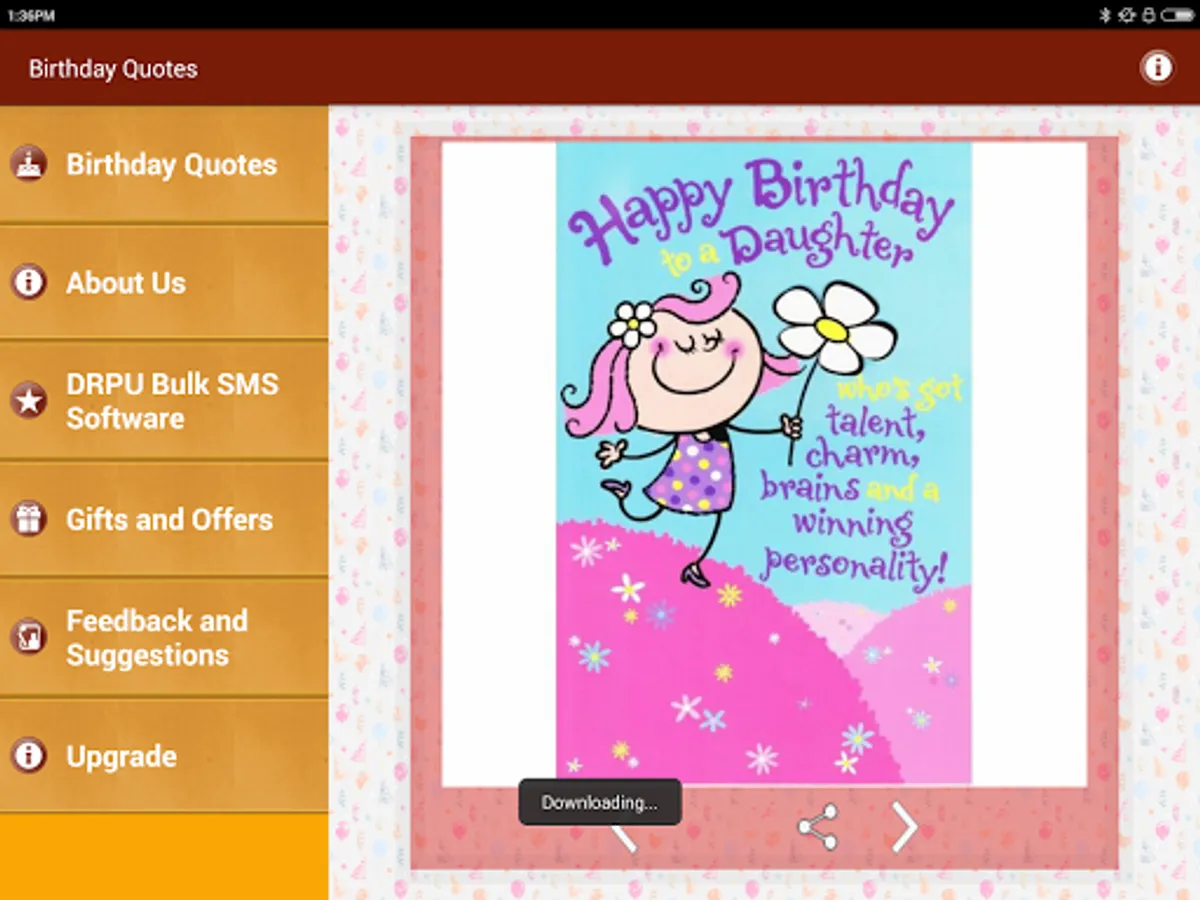Open the About Us menu item

pyautogui.click(x=164, y=283)
